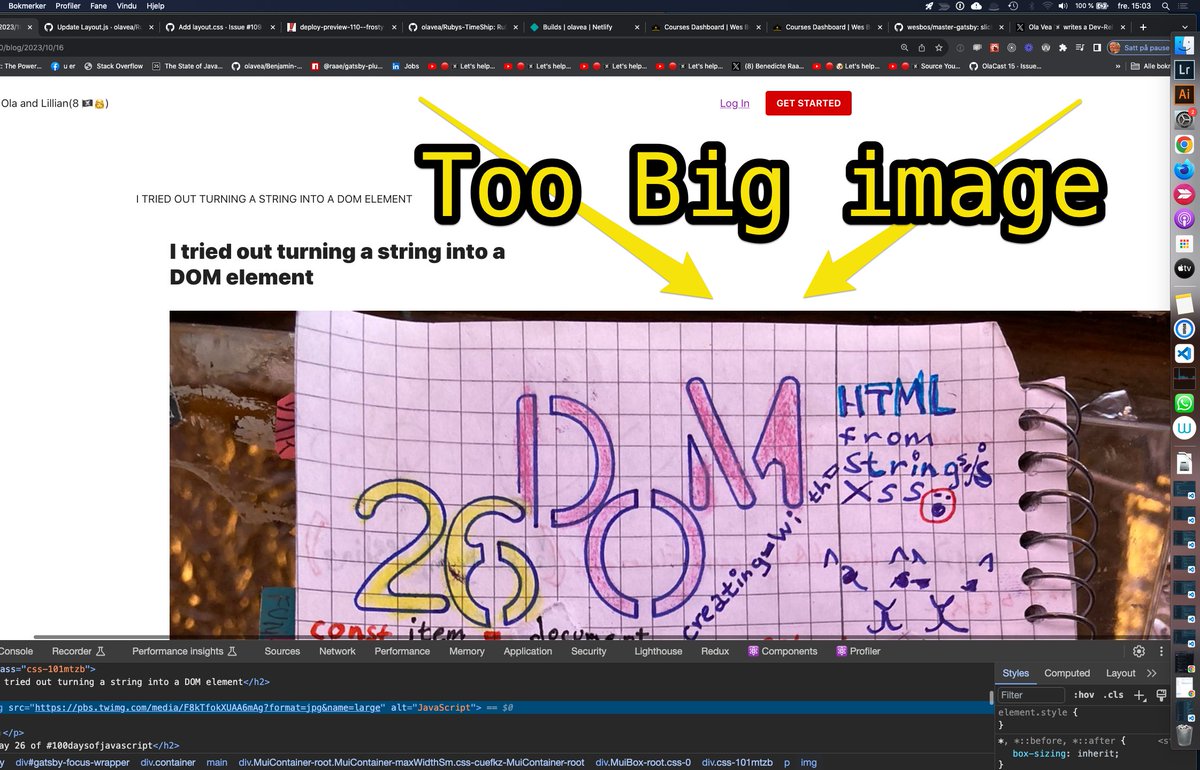This screenshot has width=1200, height=770.
Task: Open the Vindu menu
Action: pyautogui.click(x=126, y=6)
